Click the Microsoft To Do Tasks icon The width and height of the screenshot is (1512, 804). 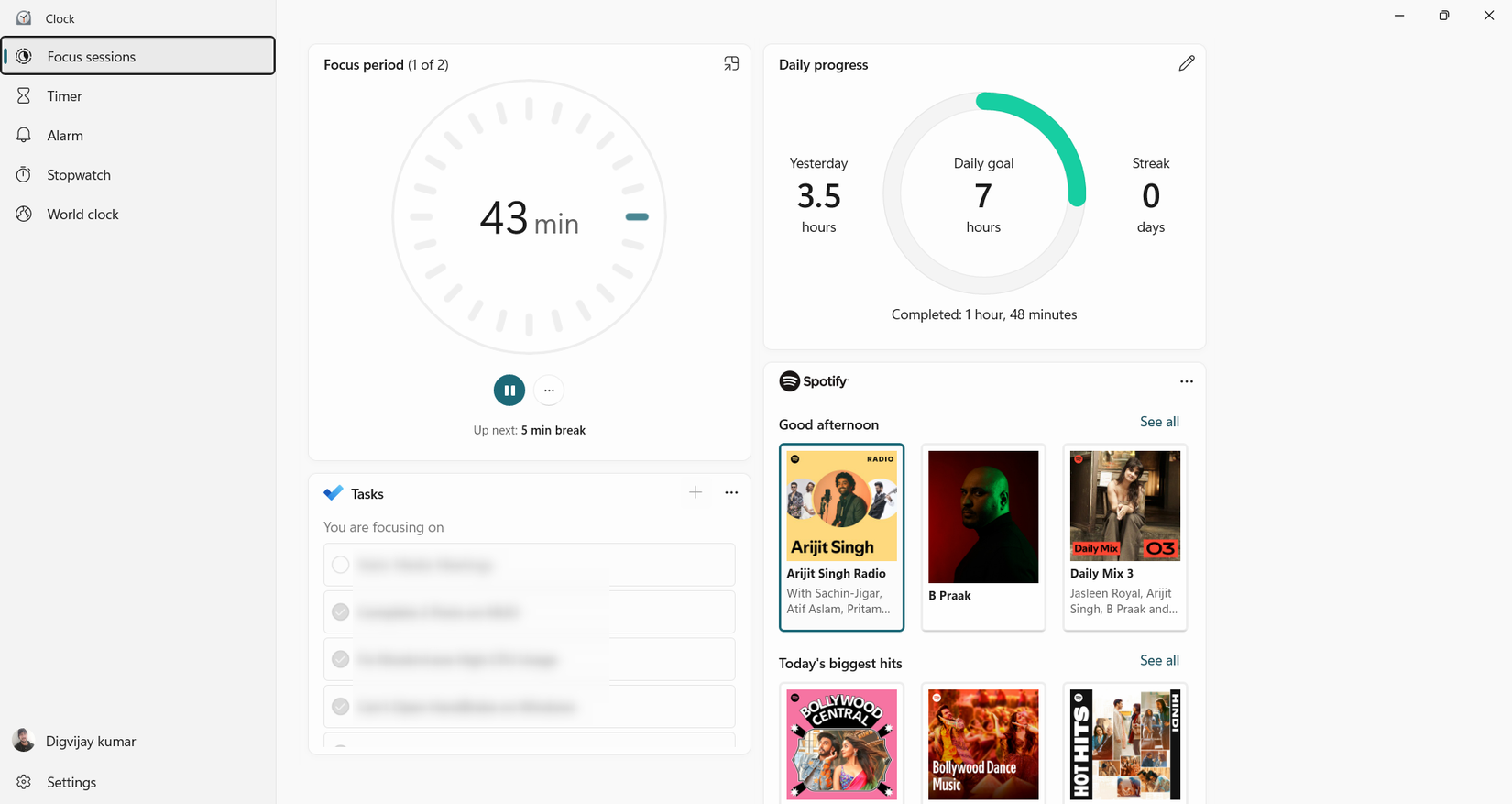(x=334, y=493)
